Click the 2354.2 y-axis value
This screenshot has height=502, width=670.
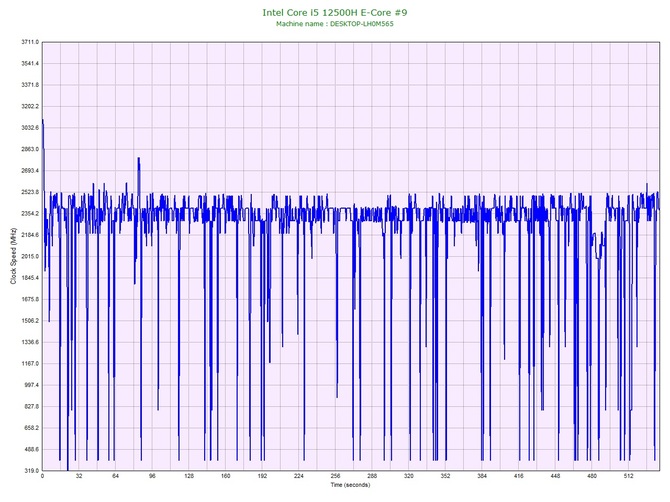click(x=30, y=213)
